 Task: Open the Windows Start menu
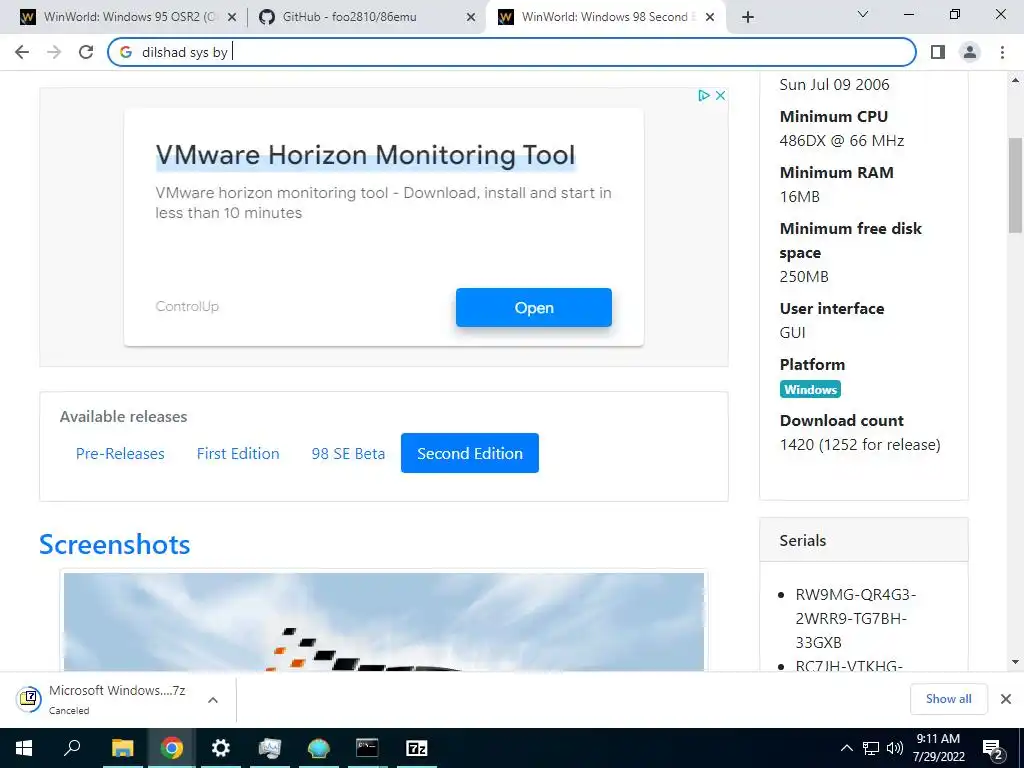coord(24,748)
